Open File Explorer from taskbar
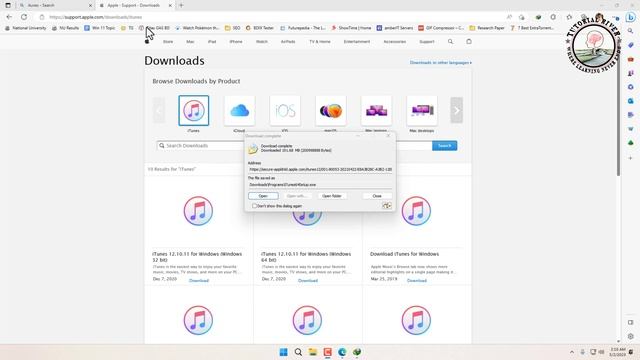 313,352
